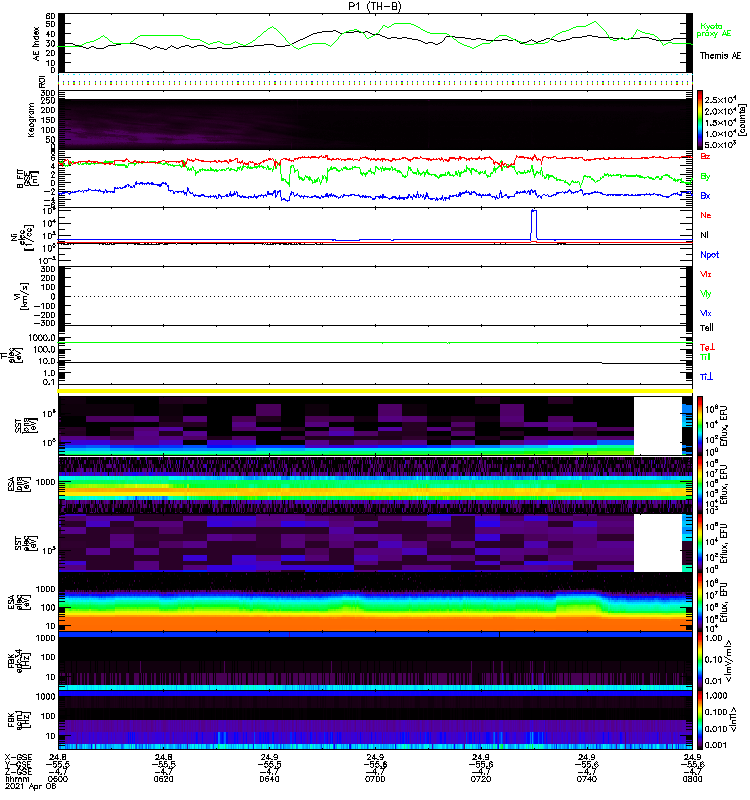The height and width of the screenshot is (800, 750).
Task: Click the ROI axis label
Action: (42, 82)
